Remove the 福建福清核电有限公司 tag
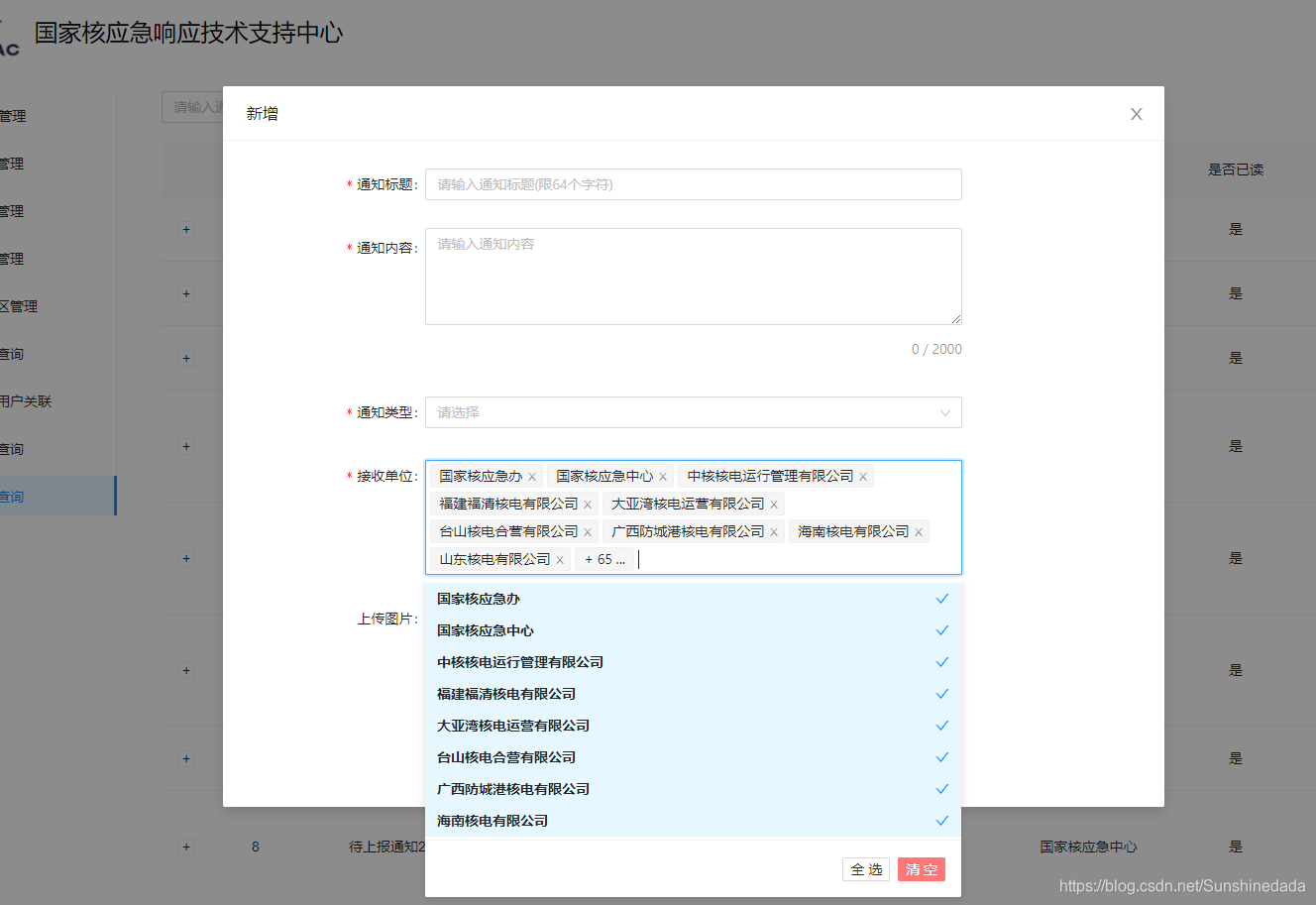This screenshot has width=1316, height=905. click(587, 504)
